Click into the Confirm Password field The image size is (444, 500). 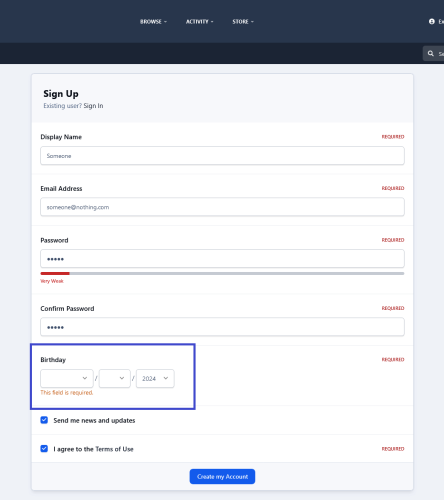tap(222, 327)
